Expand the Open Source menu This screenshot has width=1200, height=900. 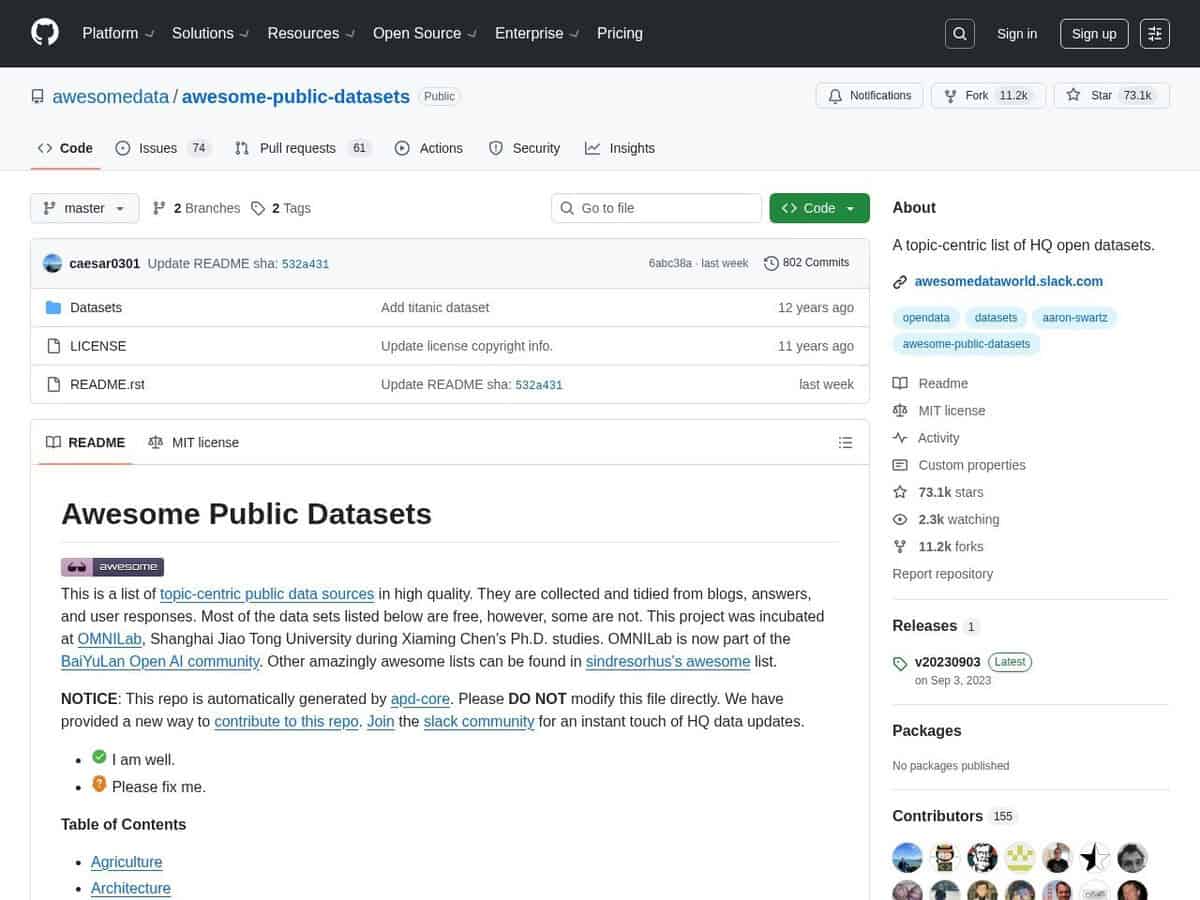pos(425,33)
